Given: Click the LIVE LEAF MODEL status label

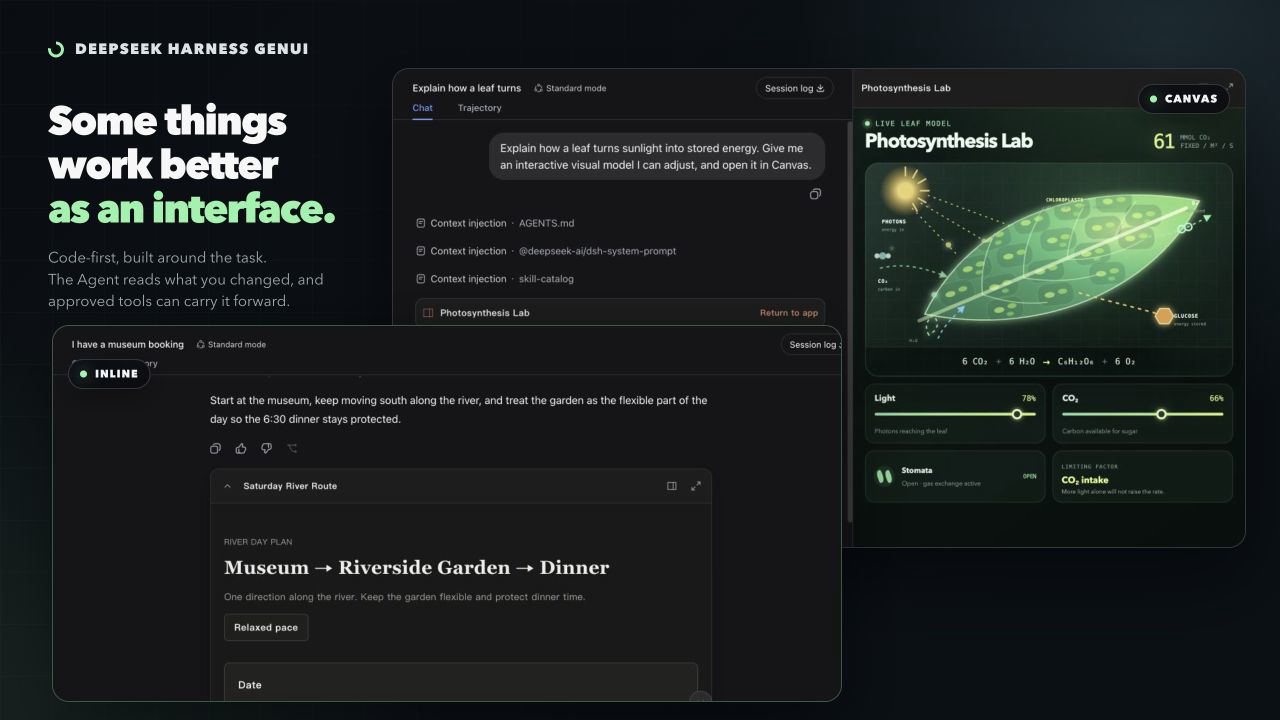Looking at the screenshot, I should [x=906, y=123].
